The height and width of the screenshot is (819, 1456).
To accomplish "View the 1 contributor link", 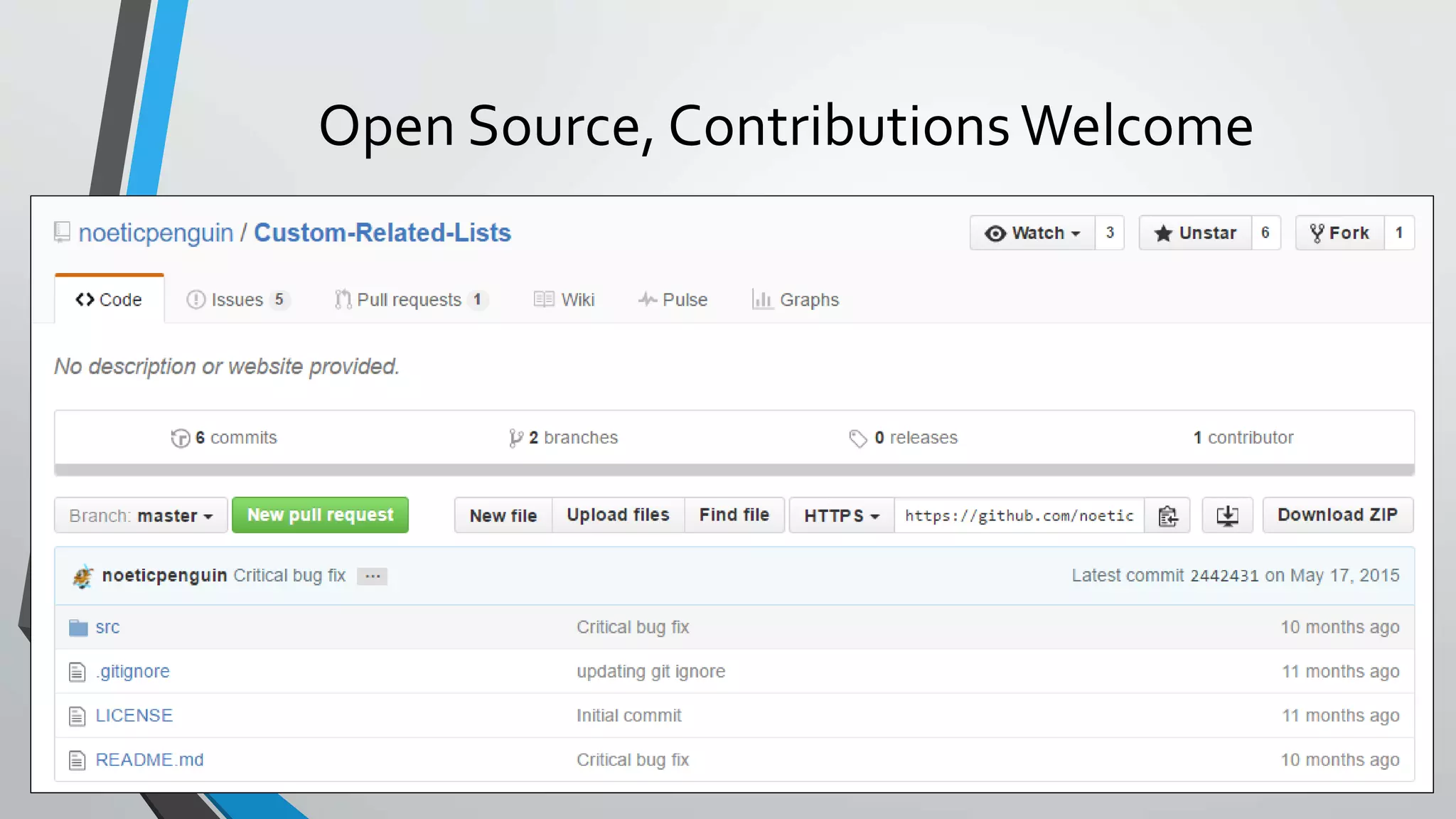I will pos(1243,438).
